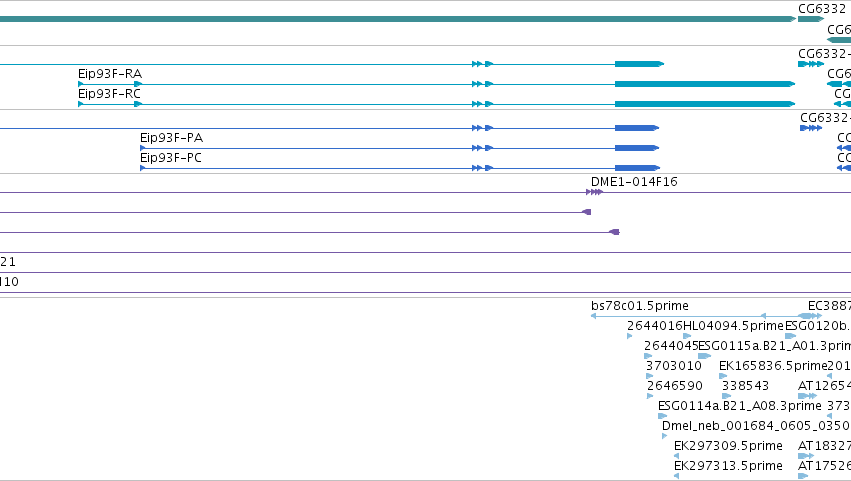The width and height of the screenshot is (851, 481).
Task: Click the Eip93F-PC protein label
Action: point(171,158)
